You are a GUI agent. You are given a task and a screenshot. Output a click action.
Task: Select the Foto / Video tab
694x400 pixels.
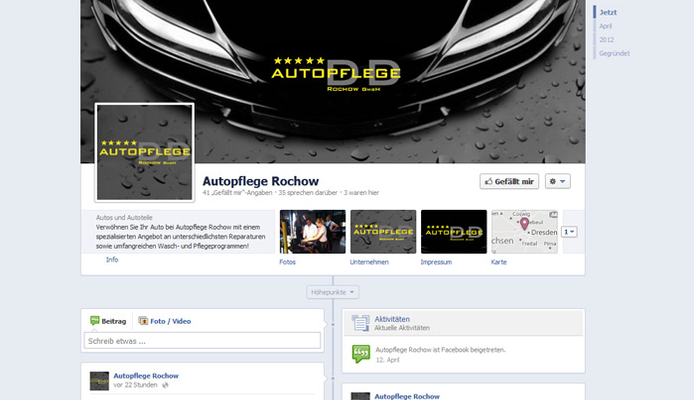pos(165,321)
